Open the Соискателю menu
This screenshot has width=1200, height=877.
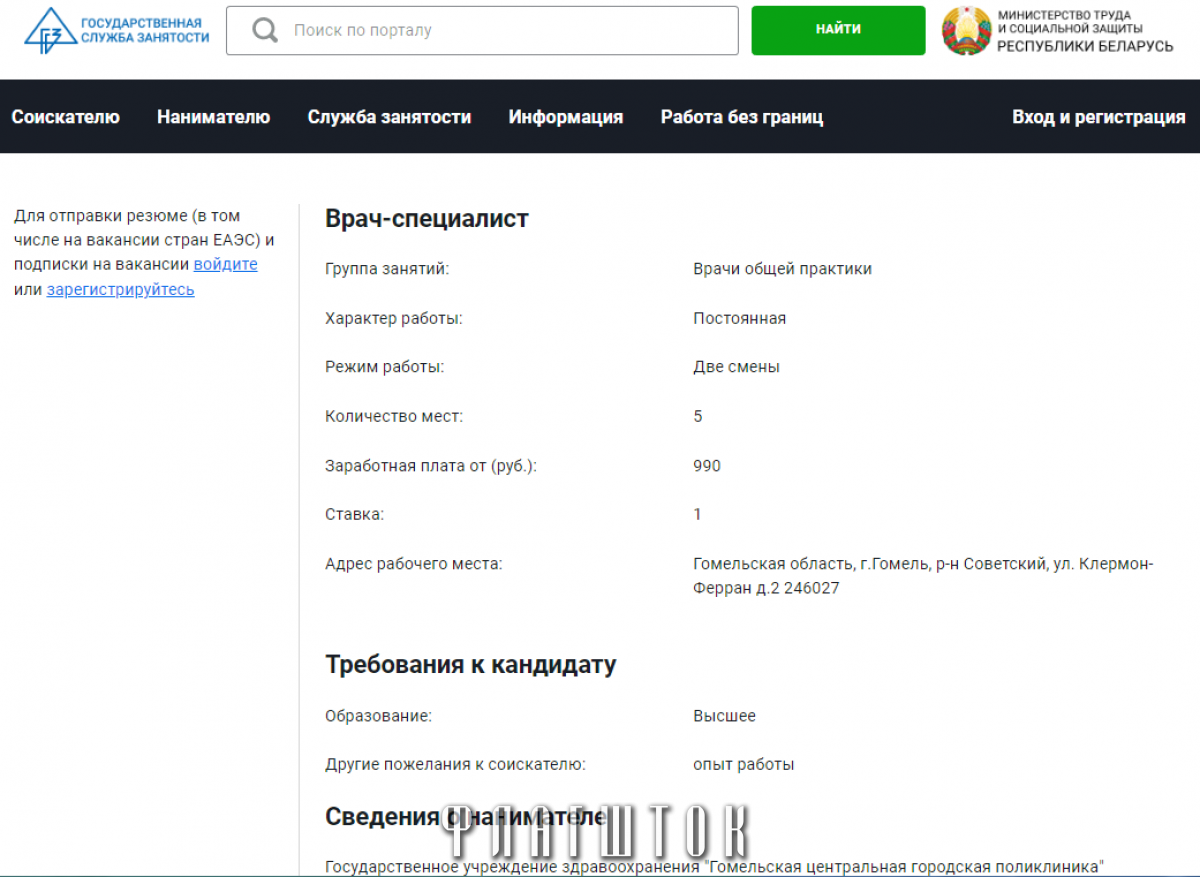pos(66,117)
